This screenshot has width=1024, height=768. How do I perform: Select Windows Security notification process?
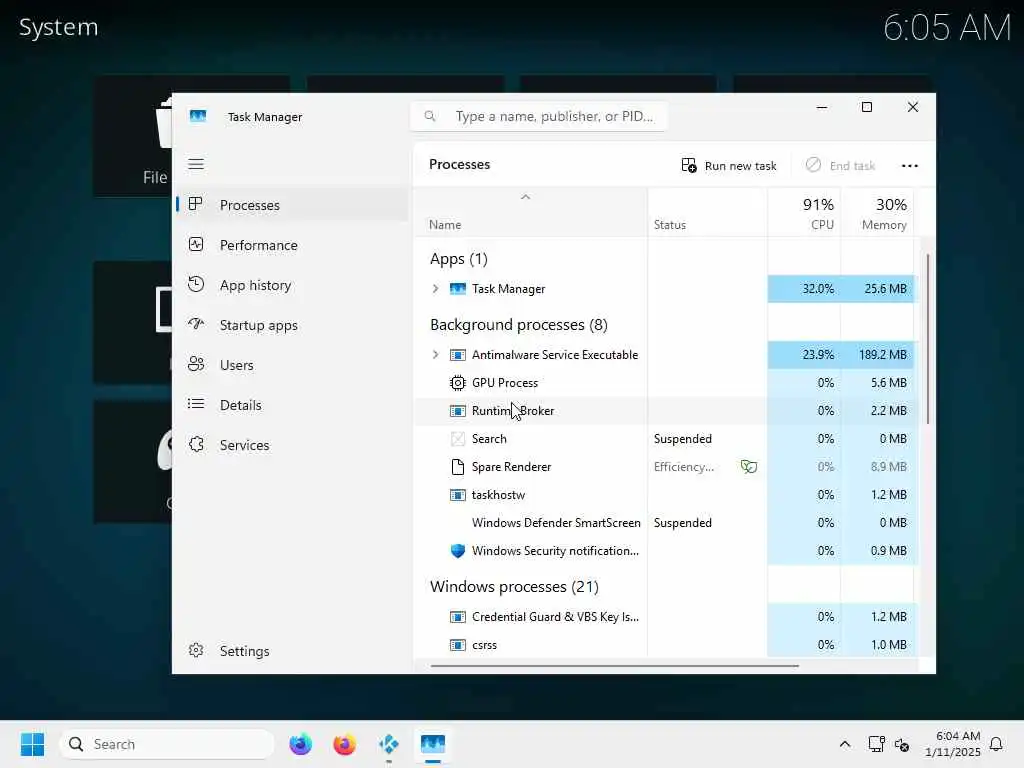point(665,551)
